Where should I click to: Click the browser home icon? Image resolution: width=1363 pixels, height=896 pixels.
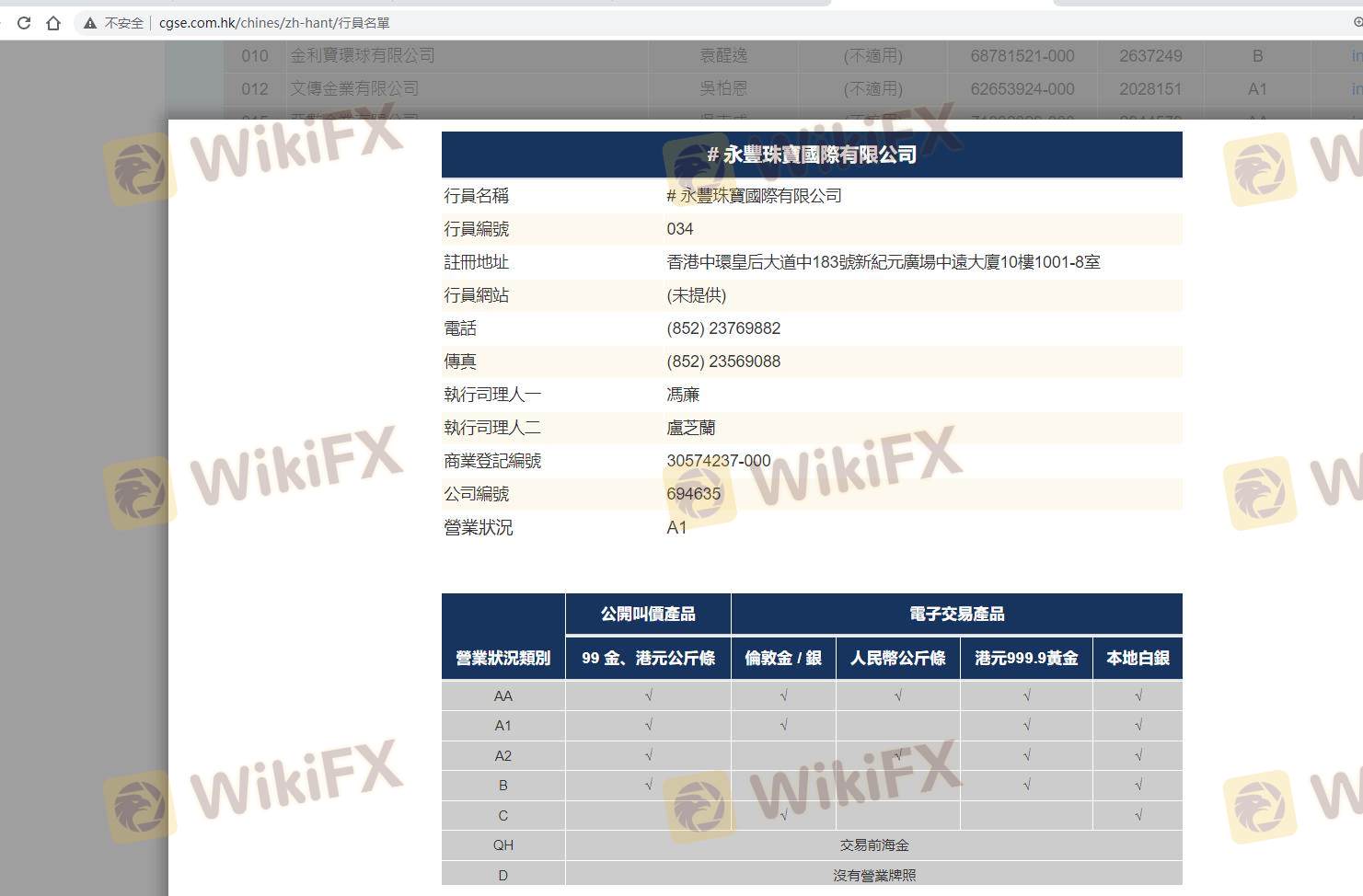tap(53, 23)
